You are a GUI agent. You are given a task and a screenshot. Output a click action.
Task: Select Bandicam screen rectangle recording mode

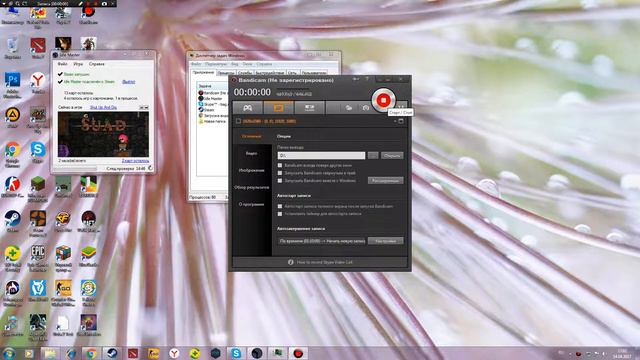(x=278, y=108)
